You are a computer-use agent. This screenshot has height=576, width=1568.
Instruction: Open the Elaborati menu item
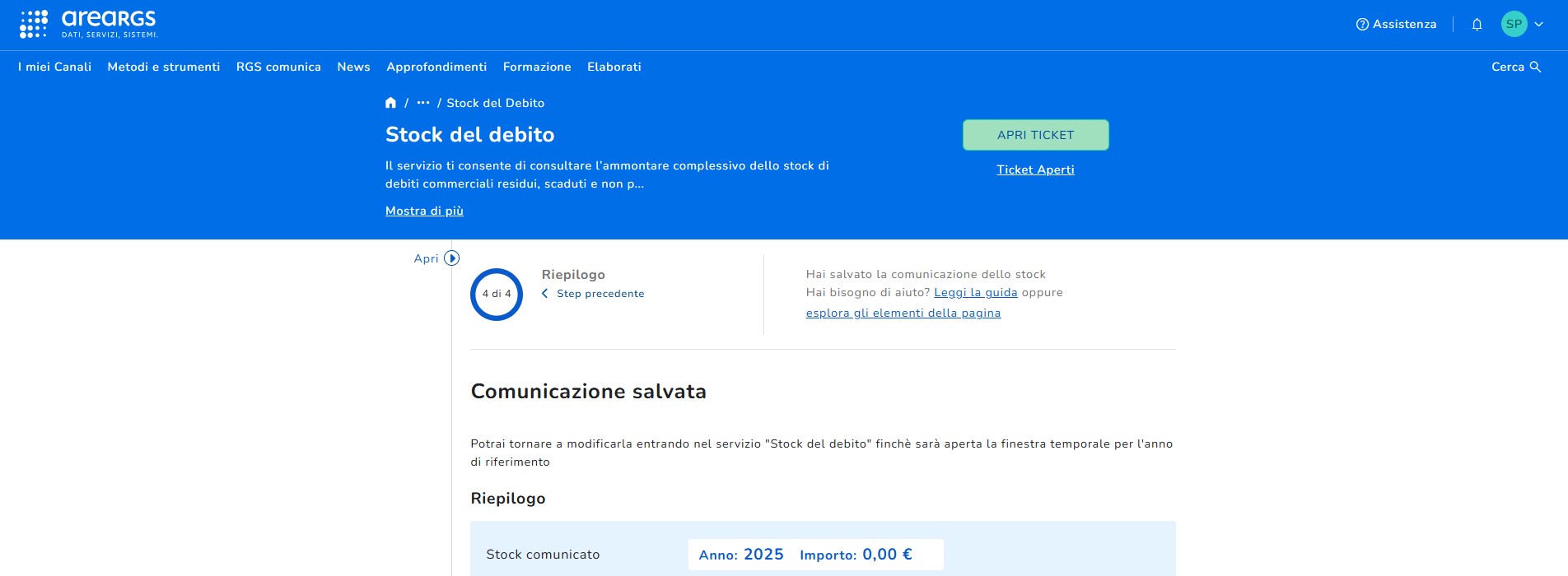pyautogui.click(x=614, y=67)
